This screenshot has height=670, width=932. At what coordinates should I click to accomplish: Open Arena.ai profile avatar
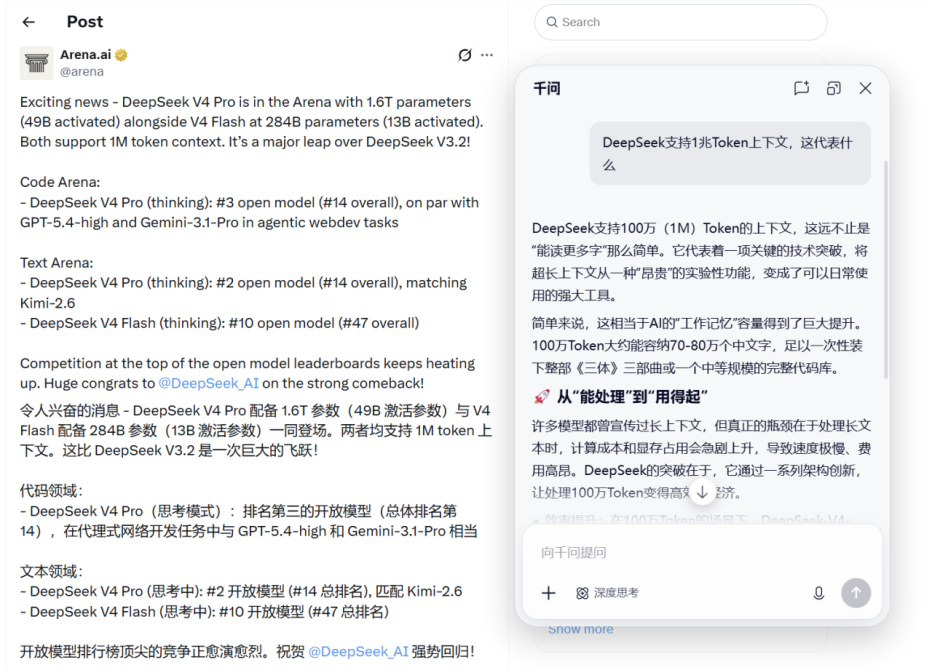tap(36, 62)
